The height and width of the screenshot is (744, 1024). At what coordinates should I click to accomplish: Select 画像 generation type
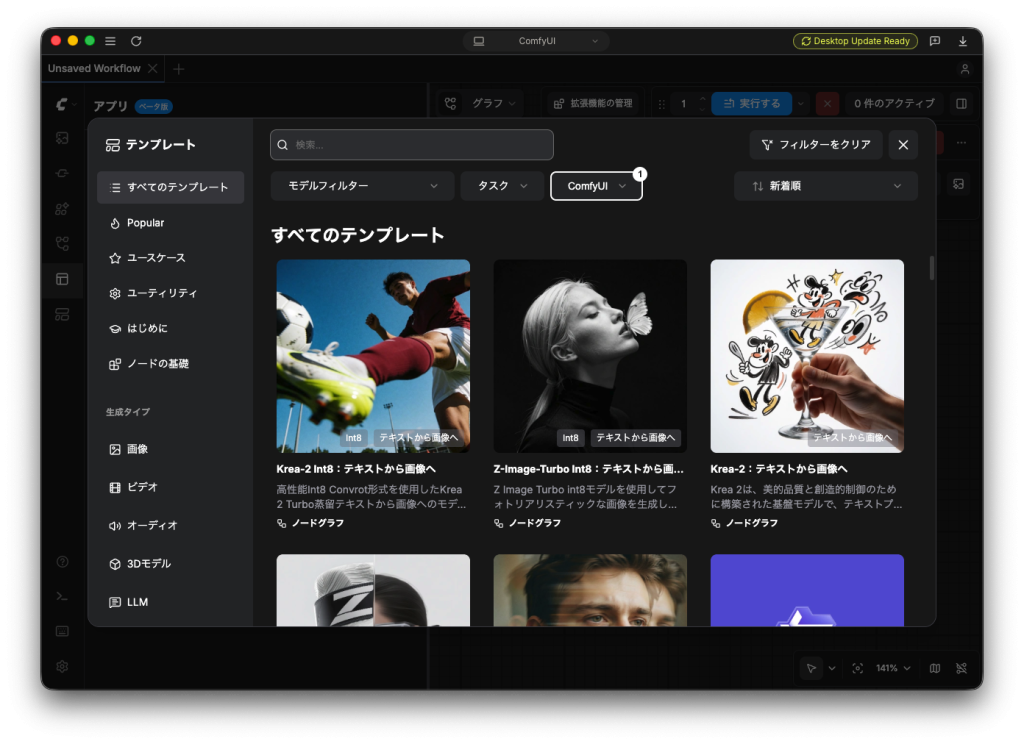[x=170, y=449]
